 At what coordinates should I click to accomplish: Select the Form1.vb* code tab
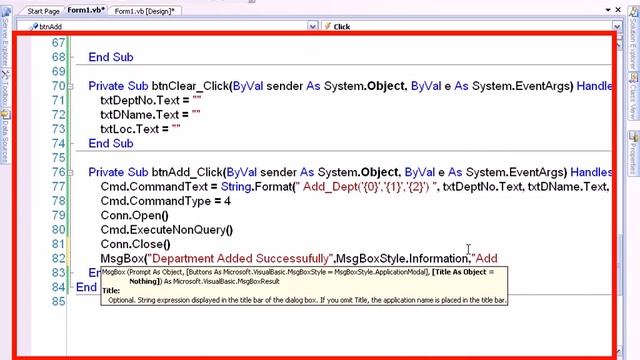86,10
